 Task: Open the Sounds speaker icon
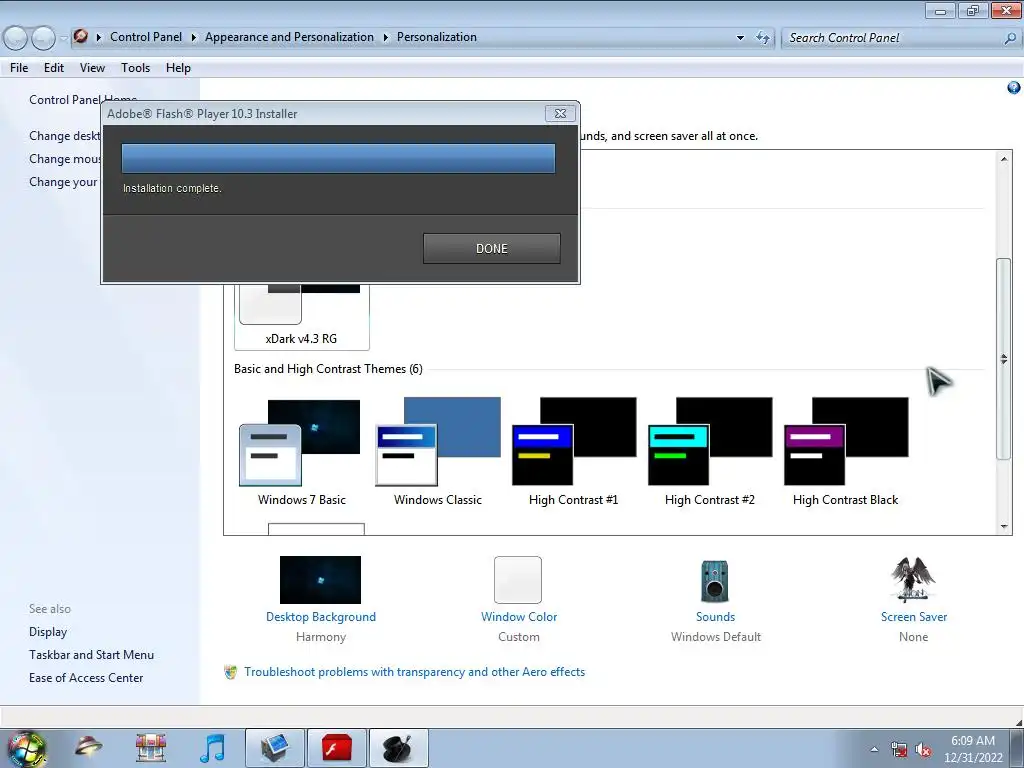tap(714, 581)
